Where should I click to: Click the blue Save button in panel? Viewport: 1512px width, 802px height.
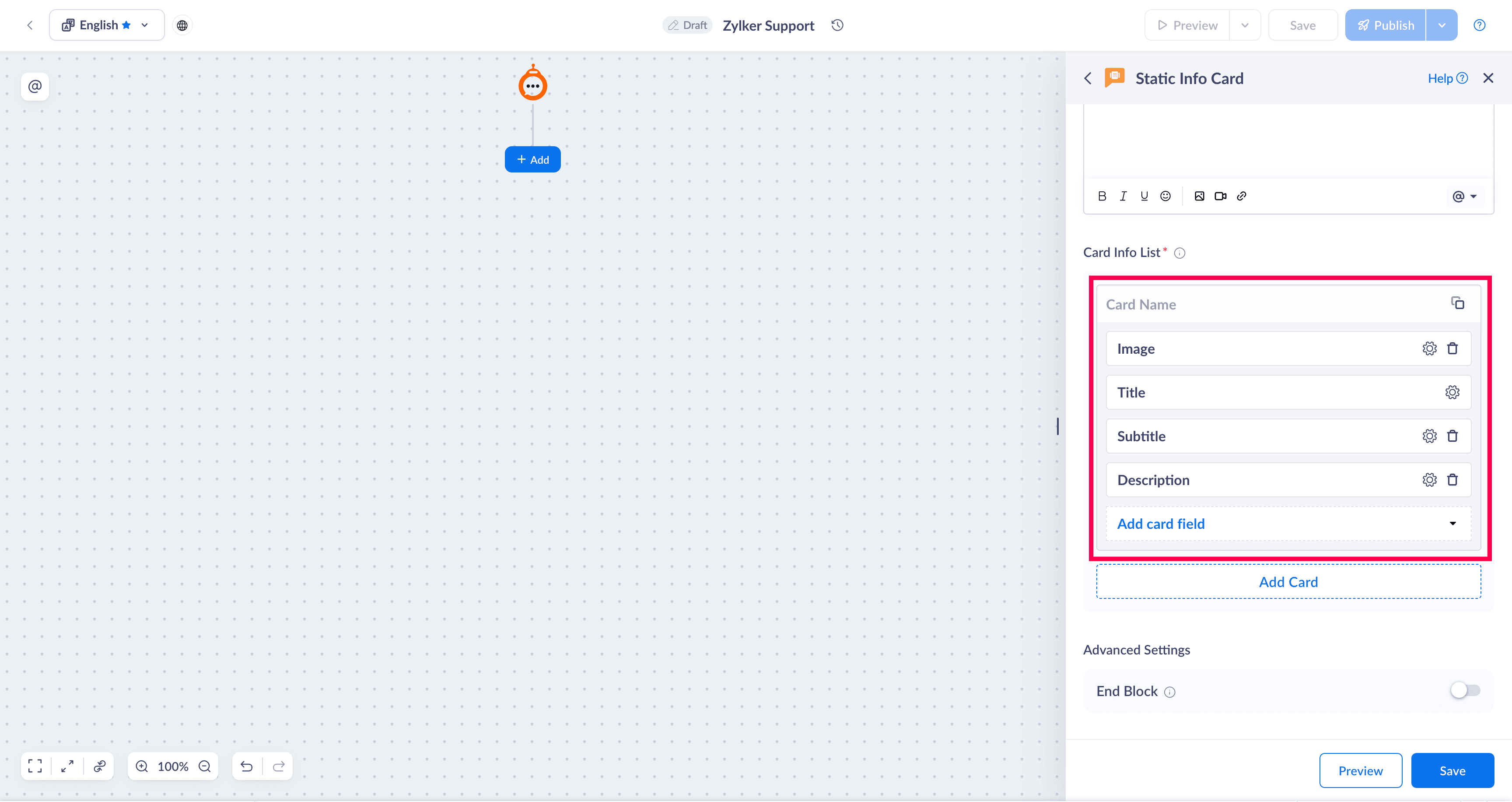(x=1452, y=771)
